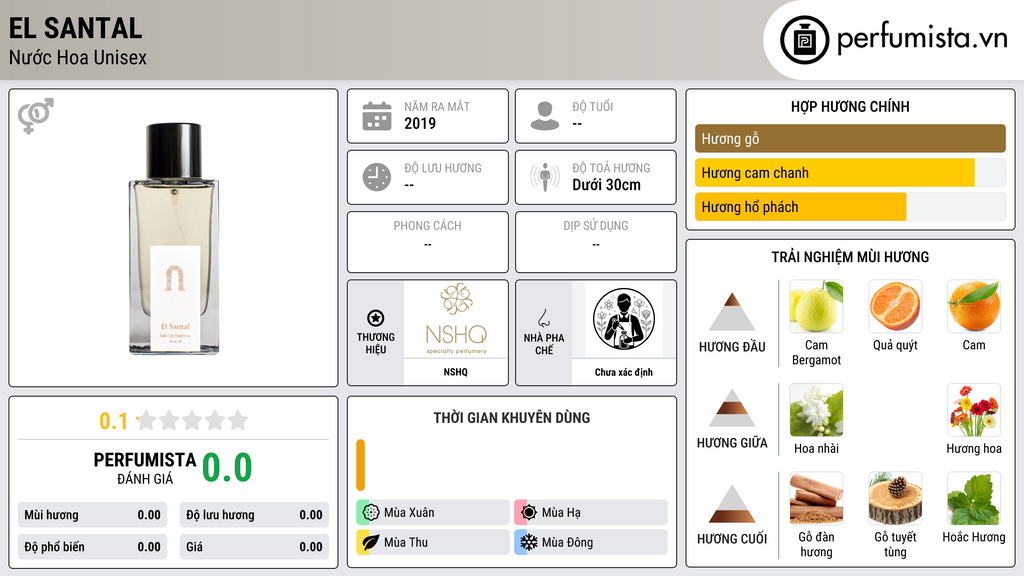The height and width of the screenshot is (576, 1024).
Task: Click the 'Chưa xác định' perfumer label
Action: coord(624,372)
